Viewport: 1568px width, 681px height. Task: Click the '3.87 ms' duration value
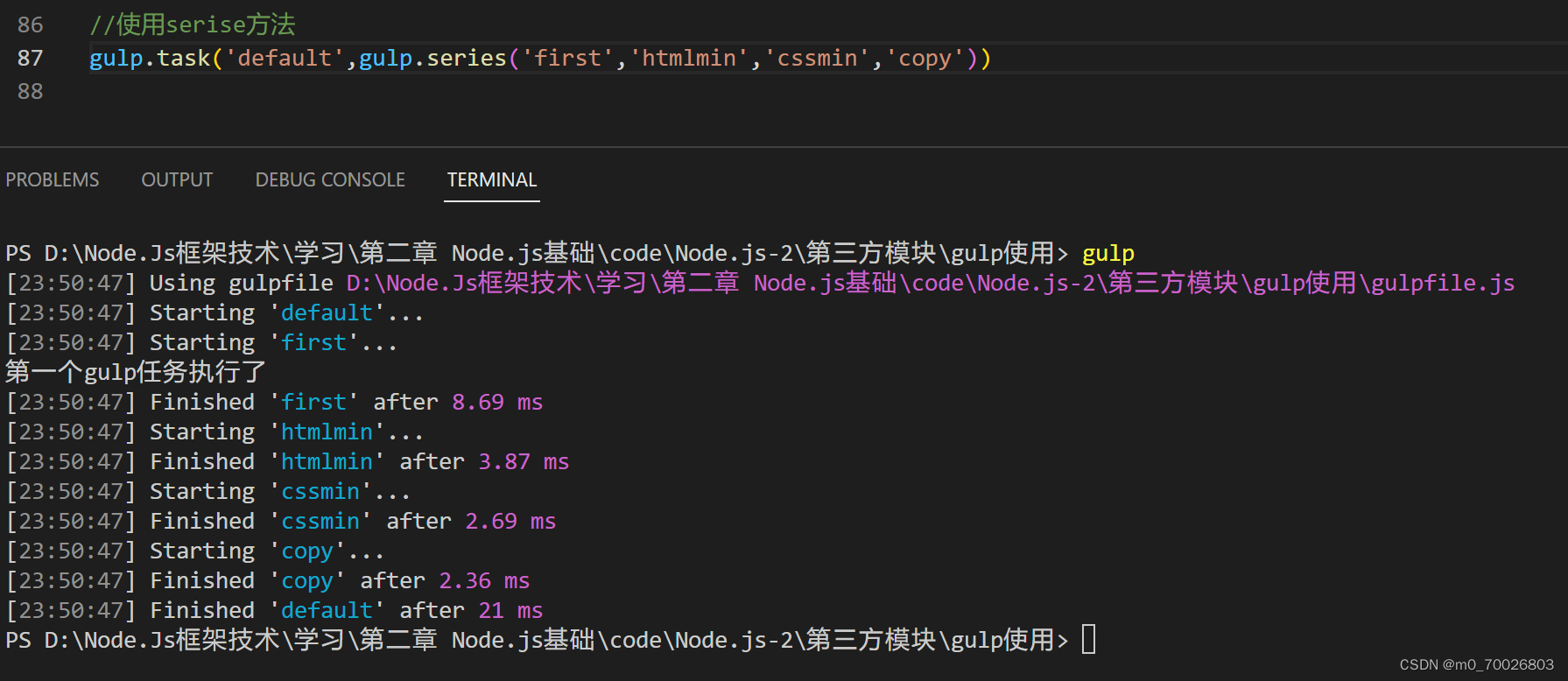[524, 461]
